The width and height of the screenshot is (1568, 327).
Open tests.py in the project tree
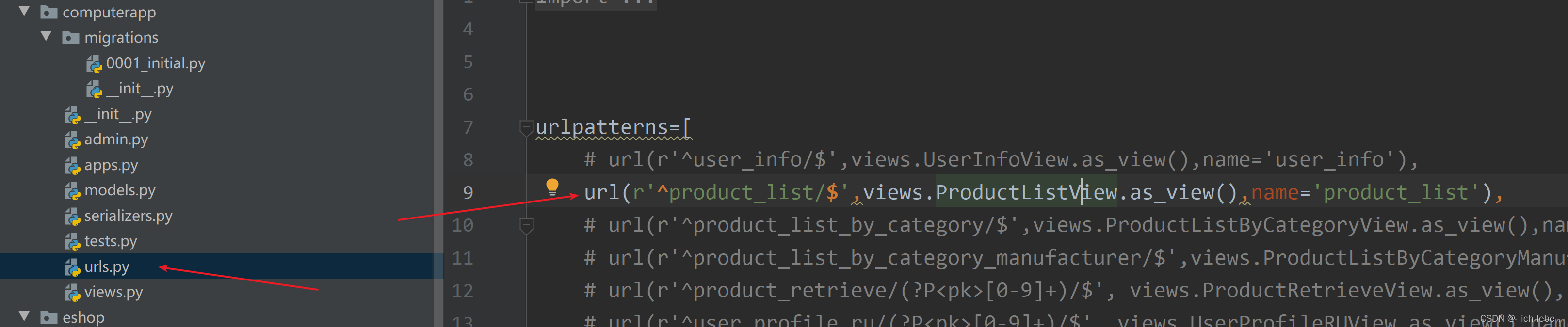coord(111,241)
